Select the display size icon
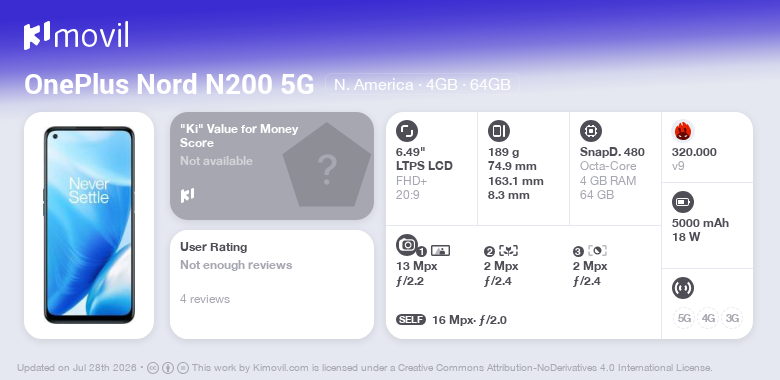780x380 pixels. coord(407,131)
